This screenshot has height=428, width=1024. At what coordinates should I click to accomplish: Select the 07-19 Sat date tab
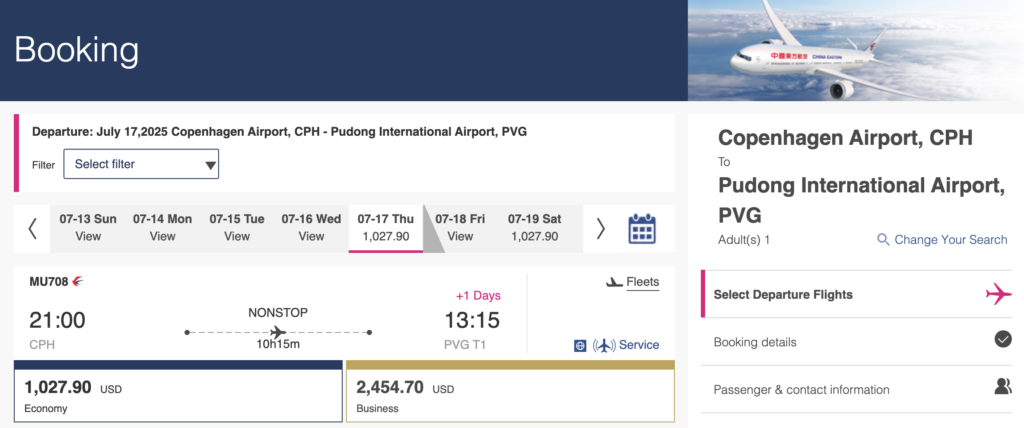534,228
